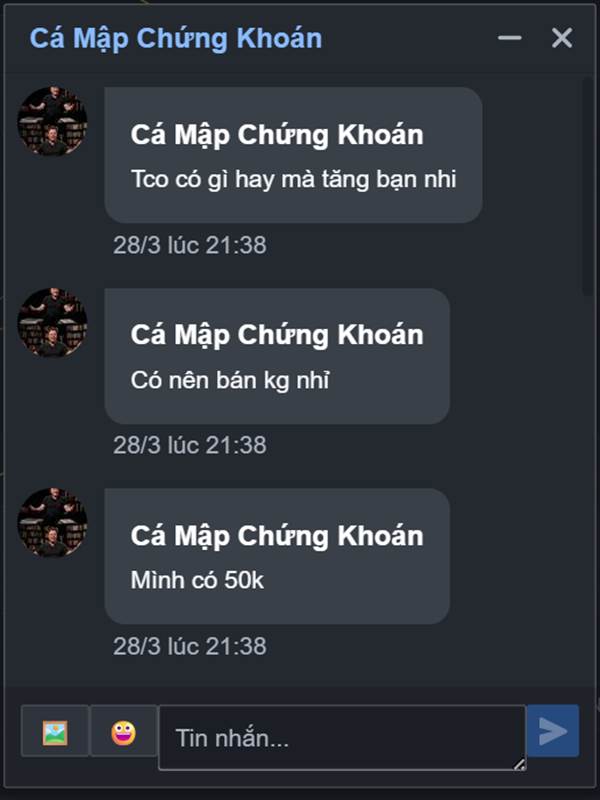Close the chat window
This screenshot has height=800, width=600.
562,38
